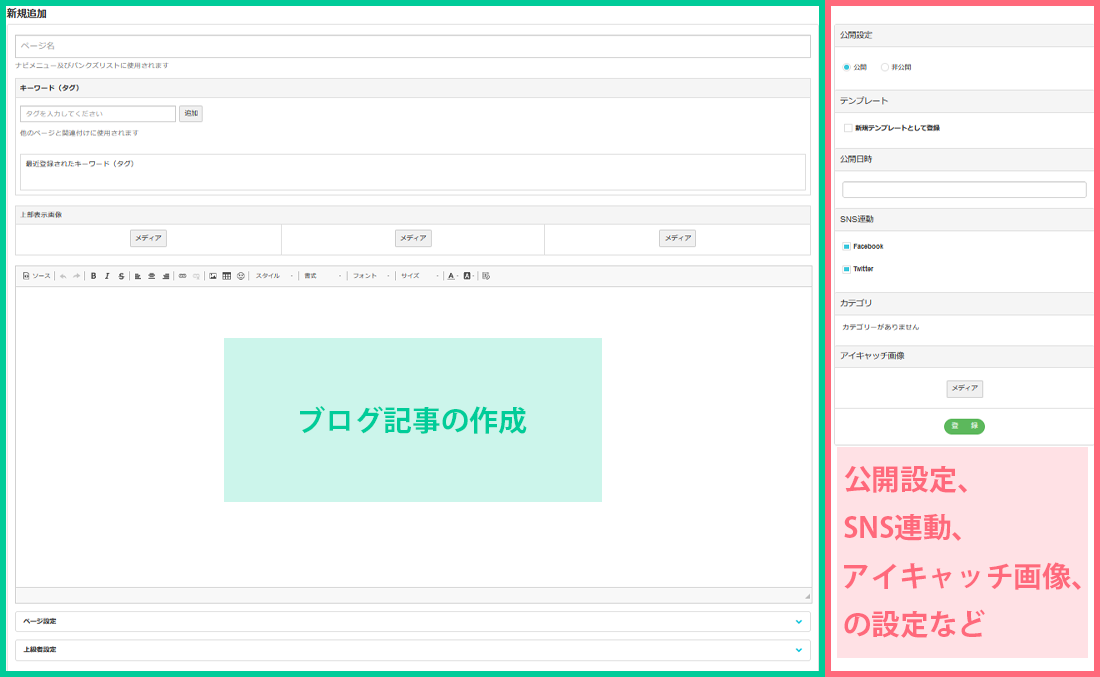Toggle the Twitter SNS checkbox

[x=846, y=269]
